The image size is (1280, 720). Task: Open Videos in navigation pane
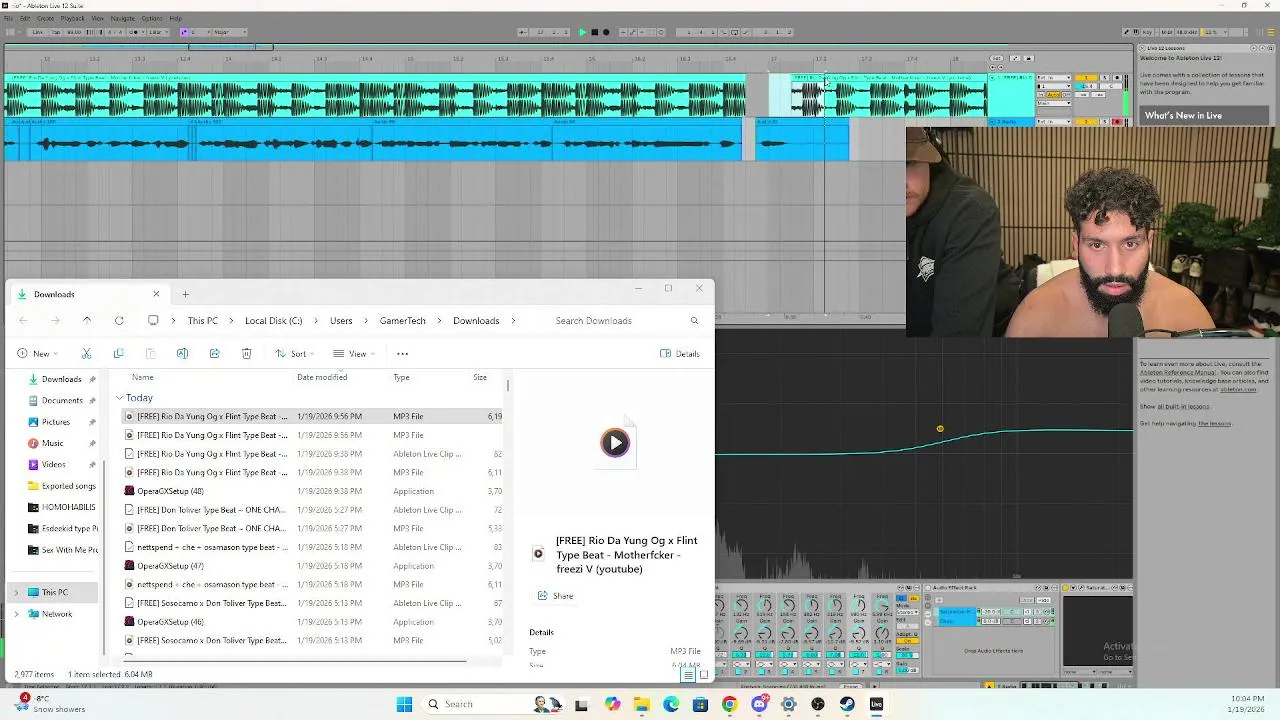coord(53,464)
